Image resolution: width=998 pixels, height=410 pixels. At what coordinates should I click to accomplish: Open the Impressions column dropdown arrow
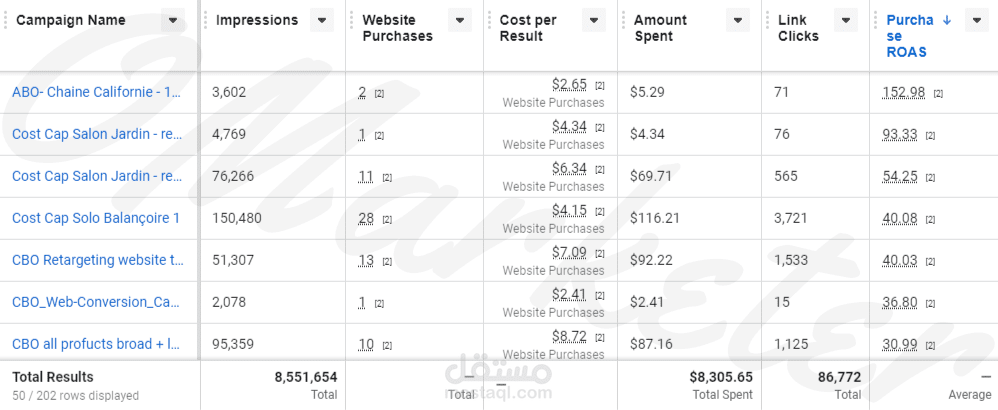point(321,20)
